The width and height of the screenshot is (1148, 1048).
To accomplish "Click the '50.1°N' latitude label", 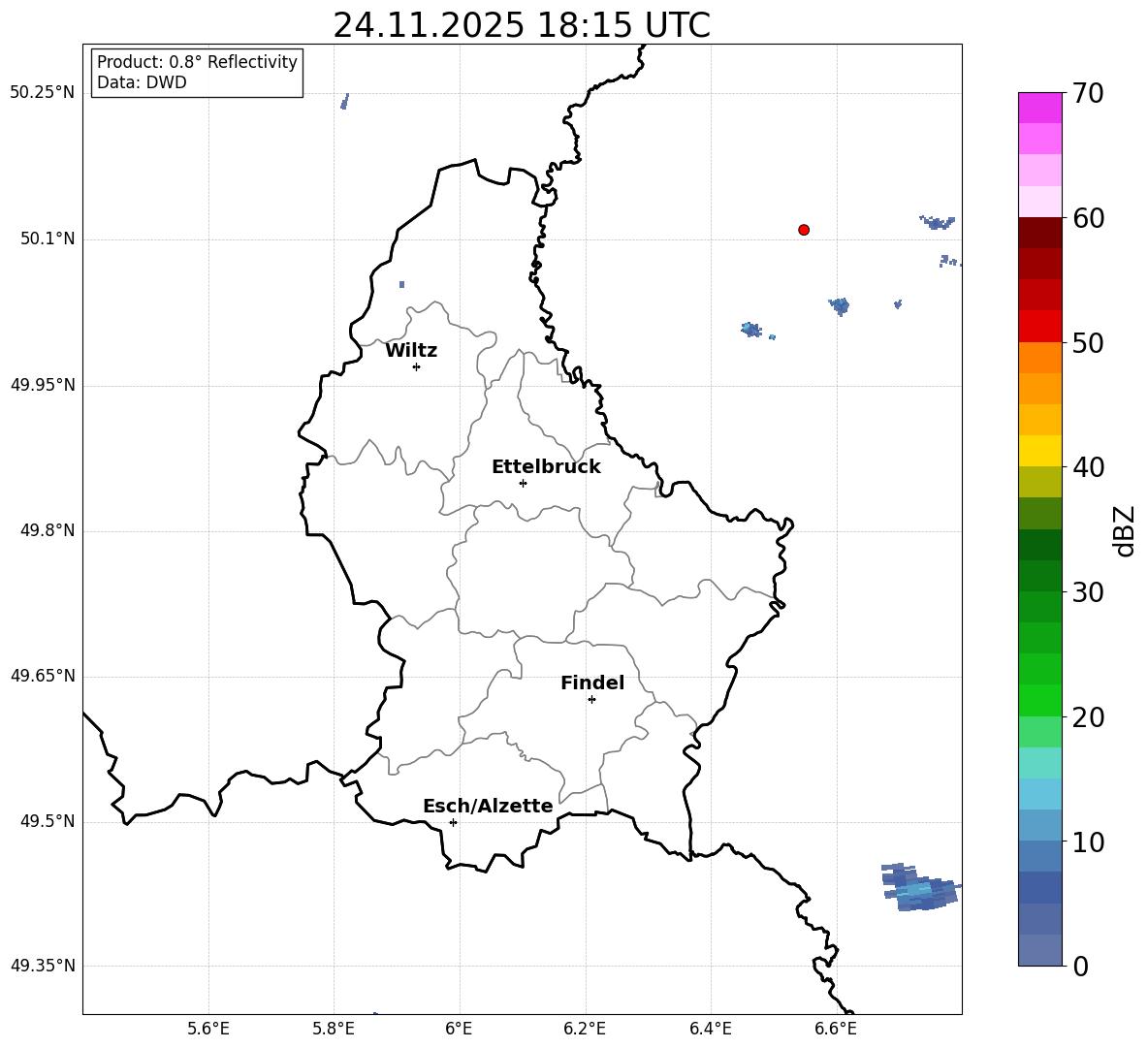I will click(48, 238).
